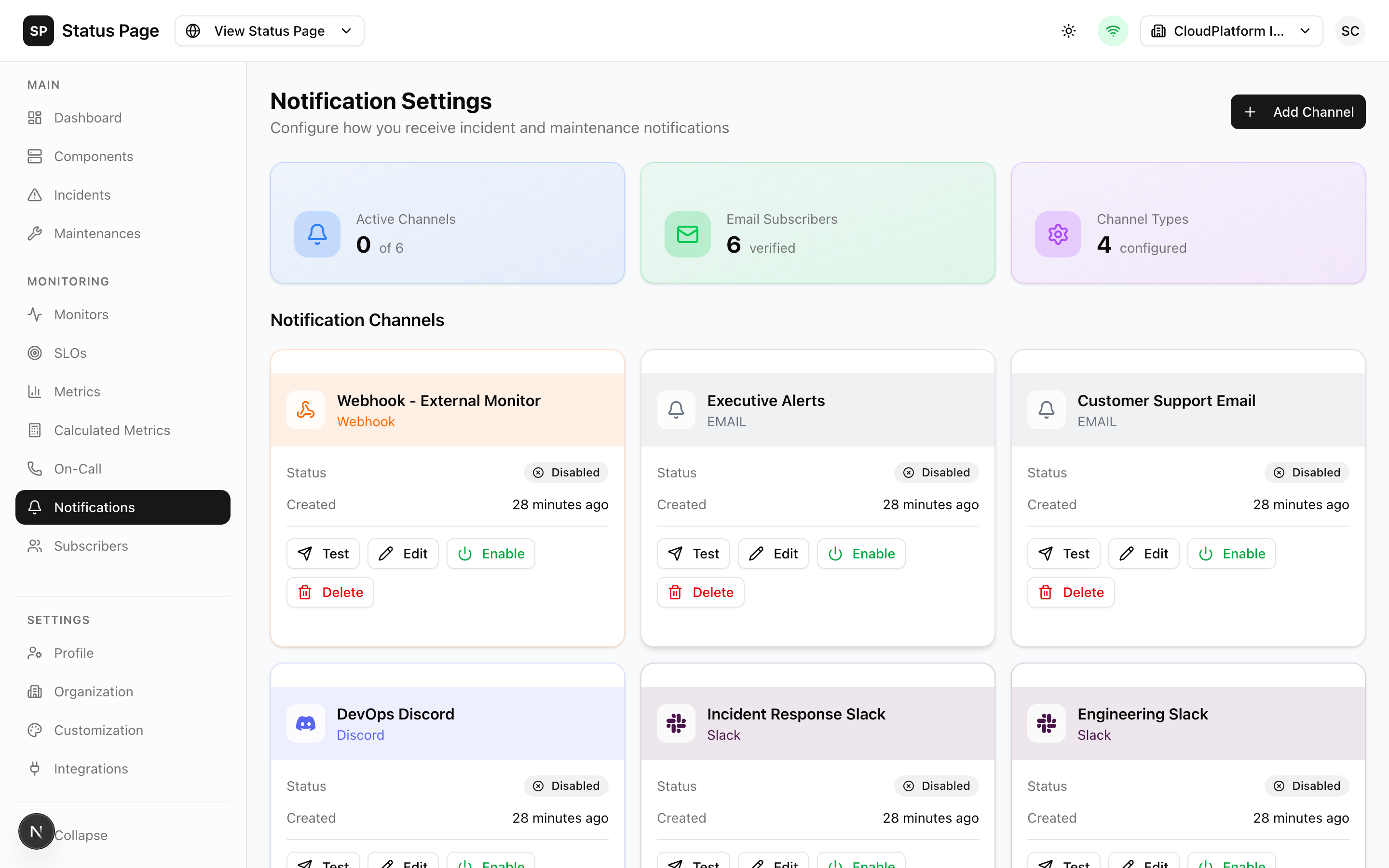Screen dimensions: 1389x868
Task: Select the On-Call phone icon
Action: pos(35,468)
